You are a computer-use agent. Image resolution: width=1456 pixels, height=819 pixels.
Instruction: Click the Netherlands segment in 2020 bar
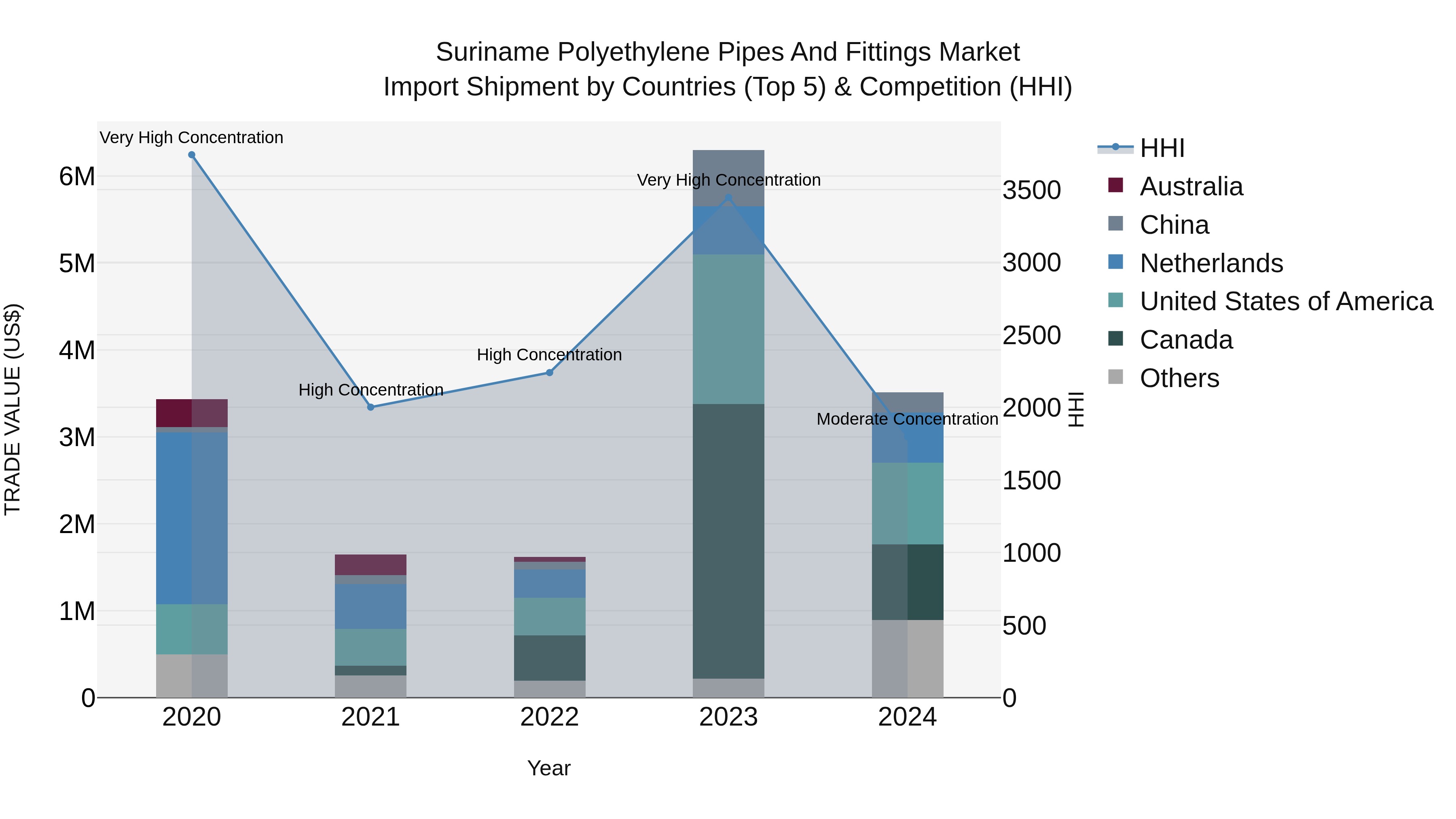pos(192,518)
